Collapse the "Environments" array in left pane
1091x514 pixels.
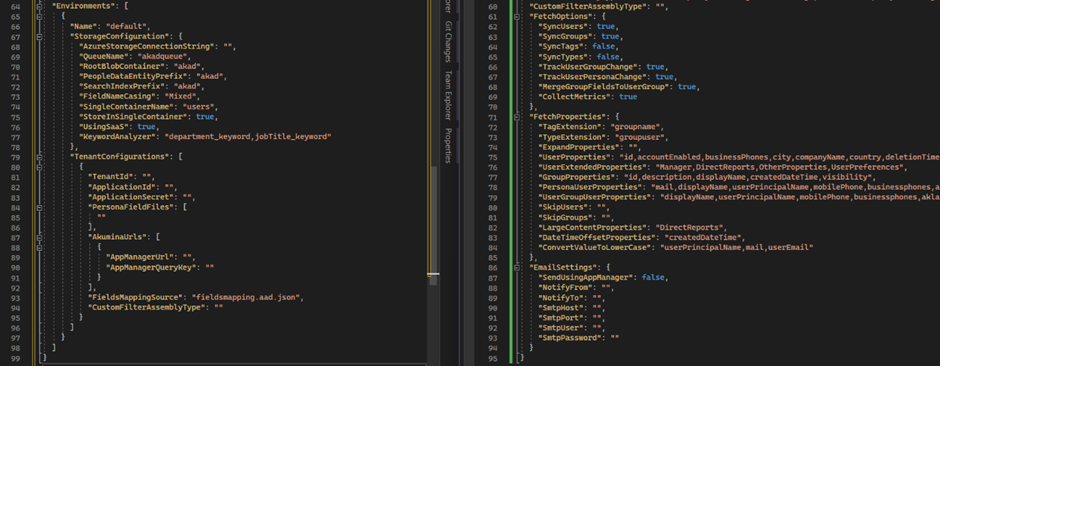pyautogui.click(x=39, y=6)
